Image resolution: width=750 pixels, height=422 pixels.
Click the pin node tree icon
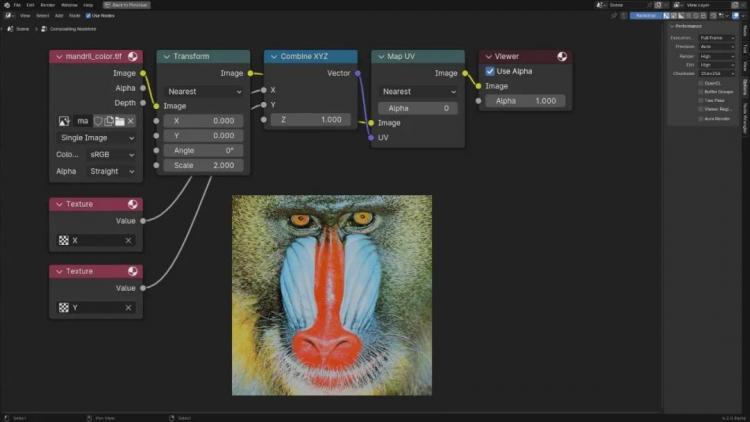pos(614,15)
